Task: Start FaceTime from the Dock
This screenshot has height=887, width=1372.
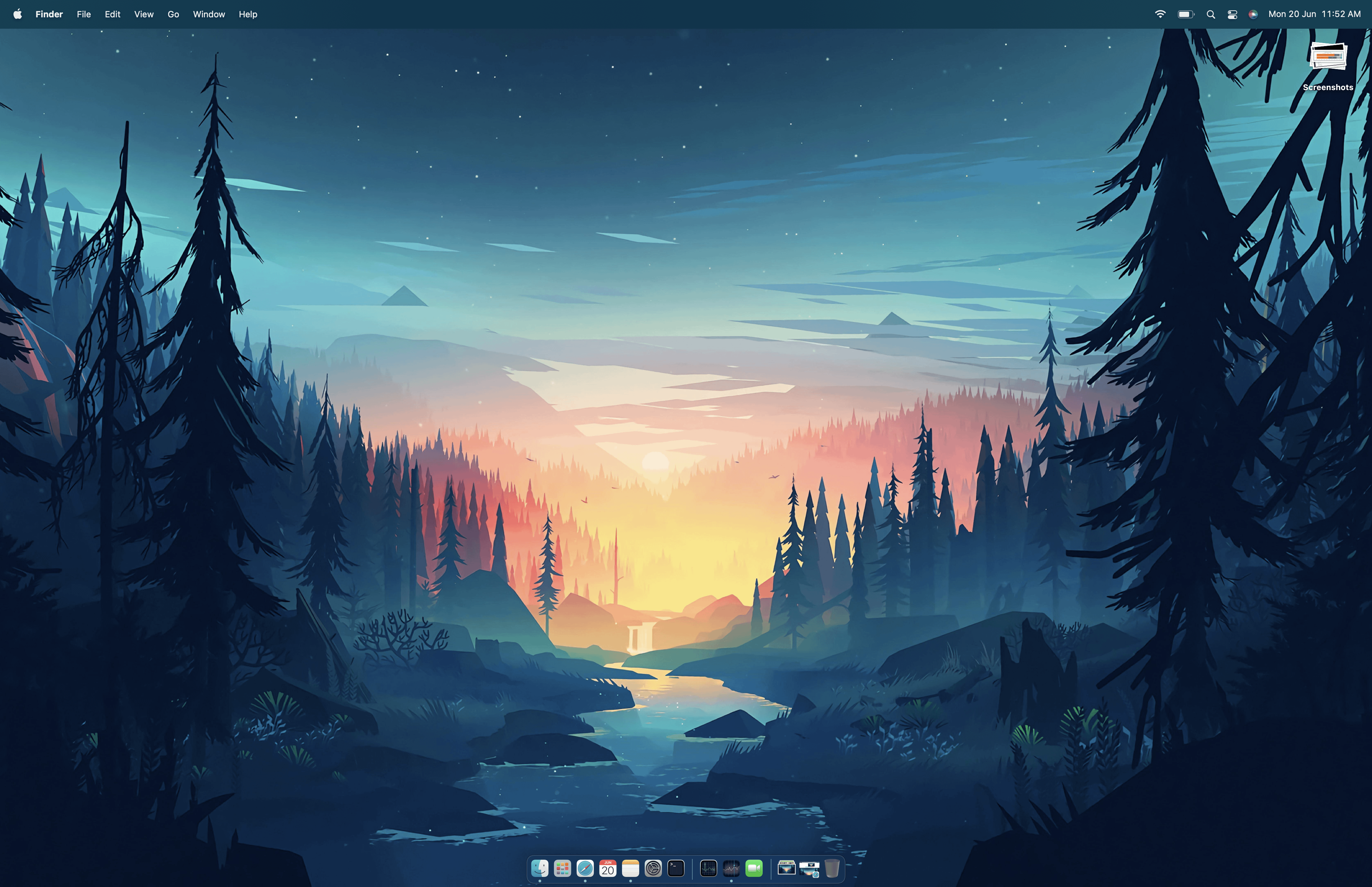Action: (754, 869)
